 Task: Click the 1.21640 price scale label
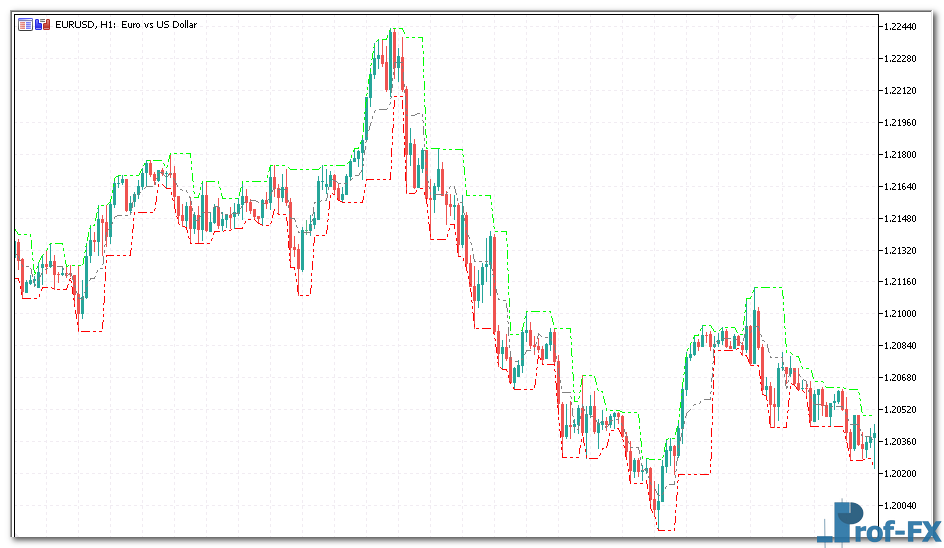point(902,187)
